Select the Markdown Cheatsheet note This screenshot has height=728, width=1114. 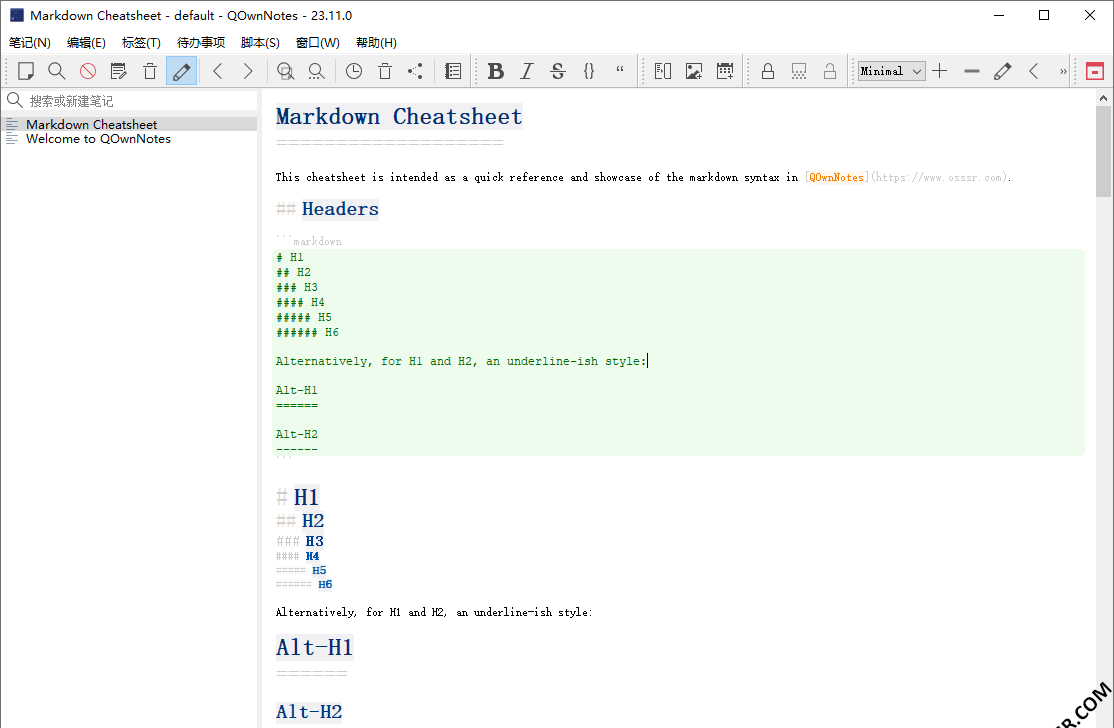130,124
